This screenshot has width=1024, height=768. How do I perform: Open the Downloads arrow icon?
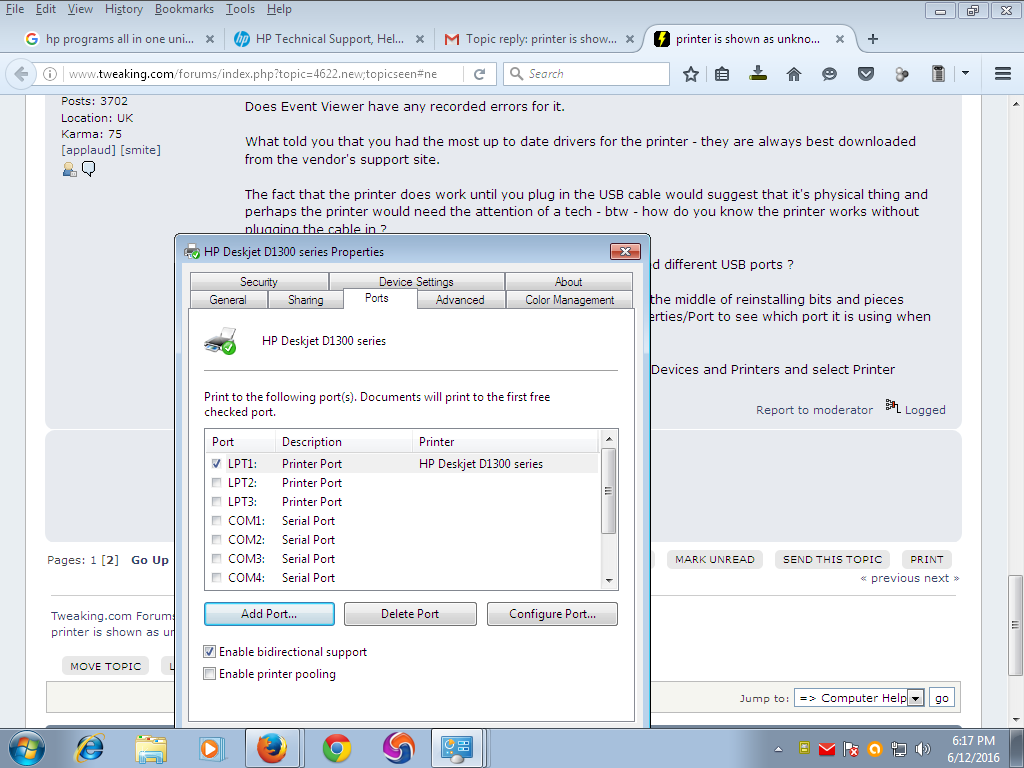pos(758,73)
